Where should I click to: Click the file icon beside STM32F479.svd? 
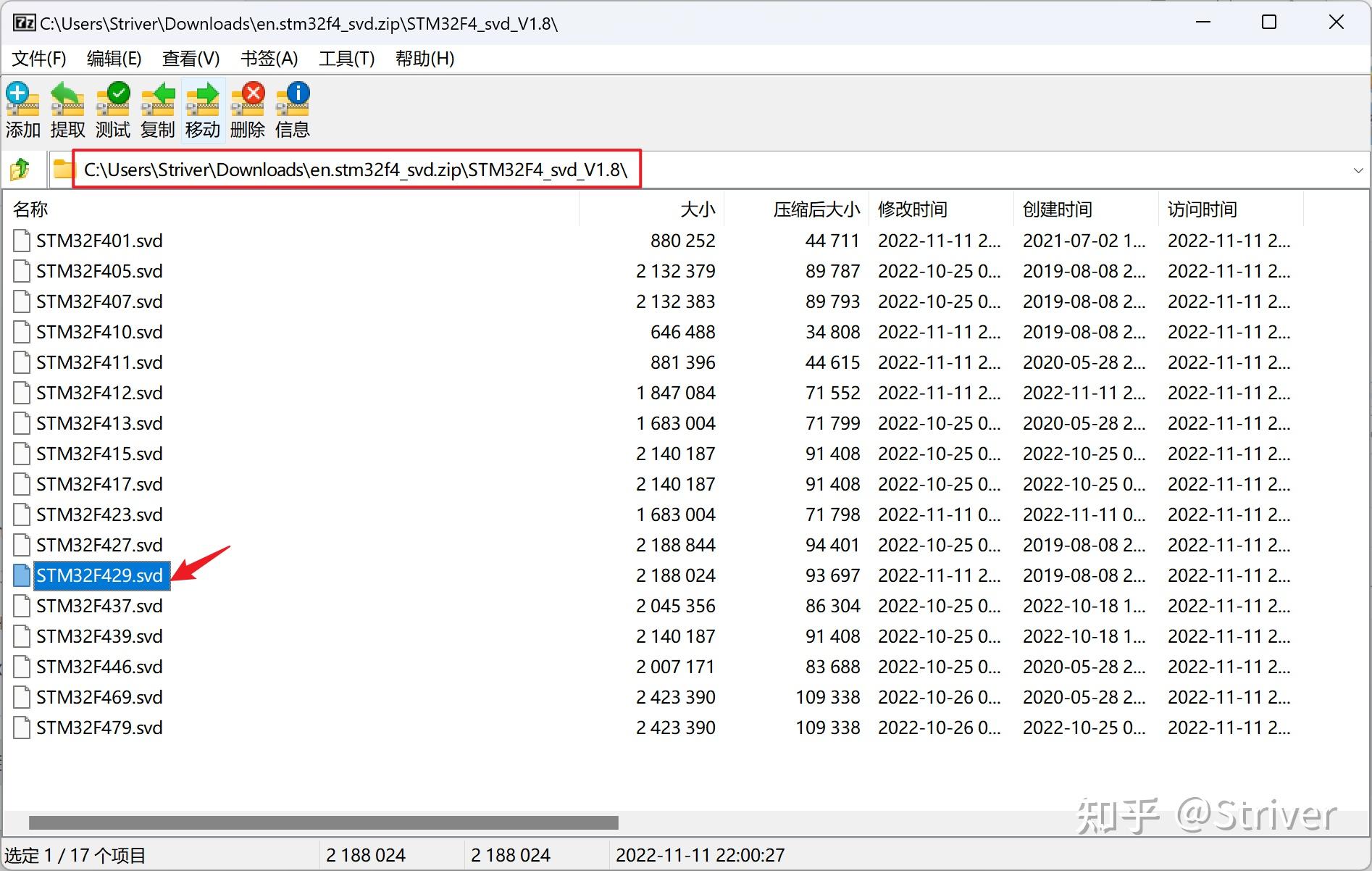(x=22, y=728)
